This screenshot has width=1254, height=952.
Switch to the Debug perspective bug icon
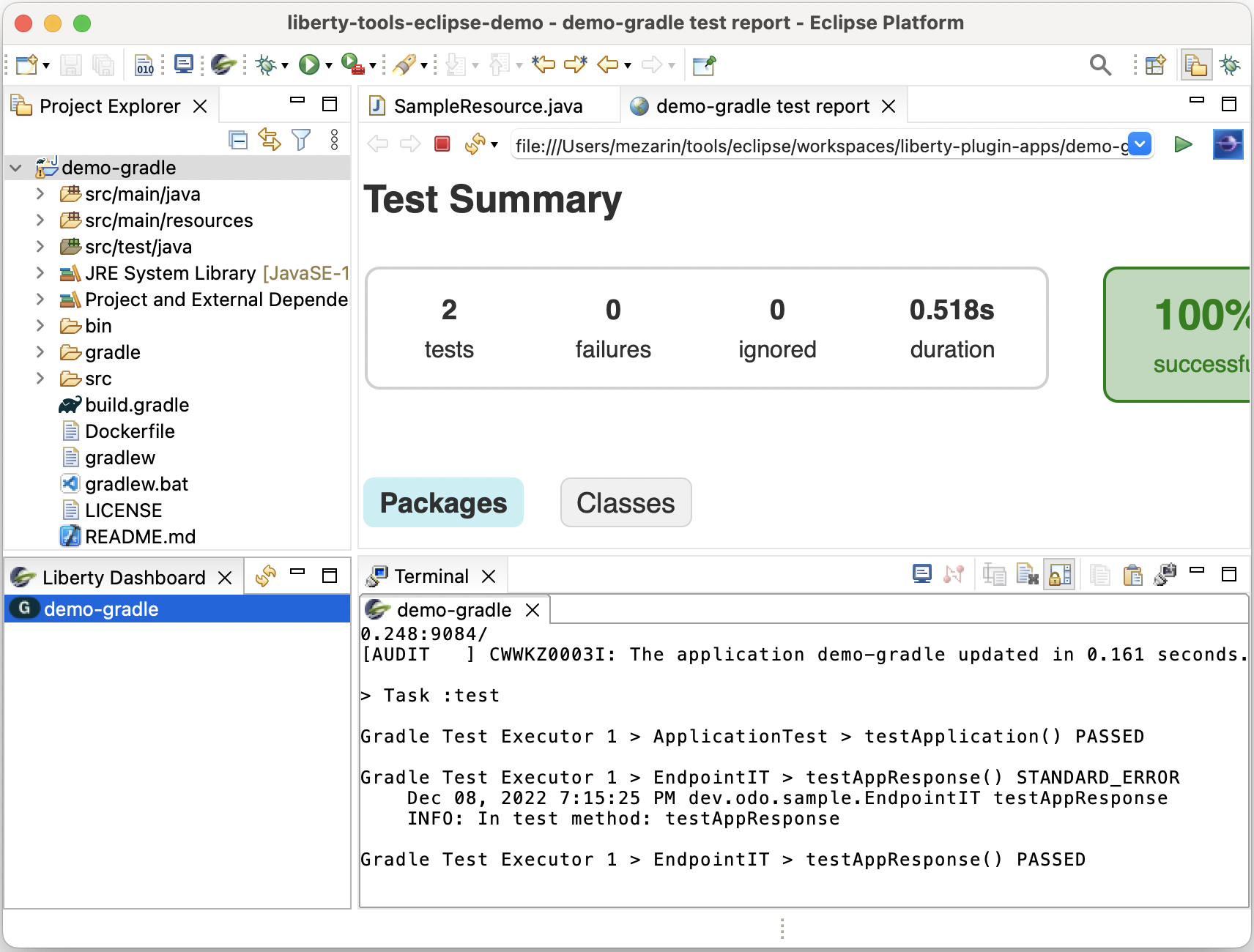1230,65
